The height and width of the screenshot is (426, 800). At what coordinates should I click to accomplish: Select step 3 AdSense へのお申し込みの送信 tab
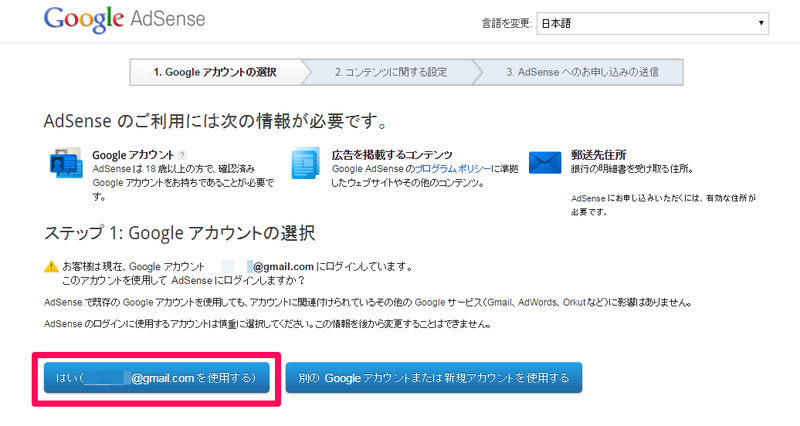pyautogui.click(x=582, y=72)
